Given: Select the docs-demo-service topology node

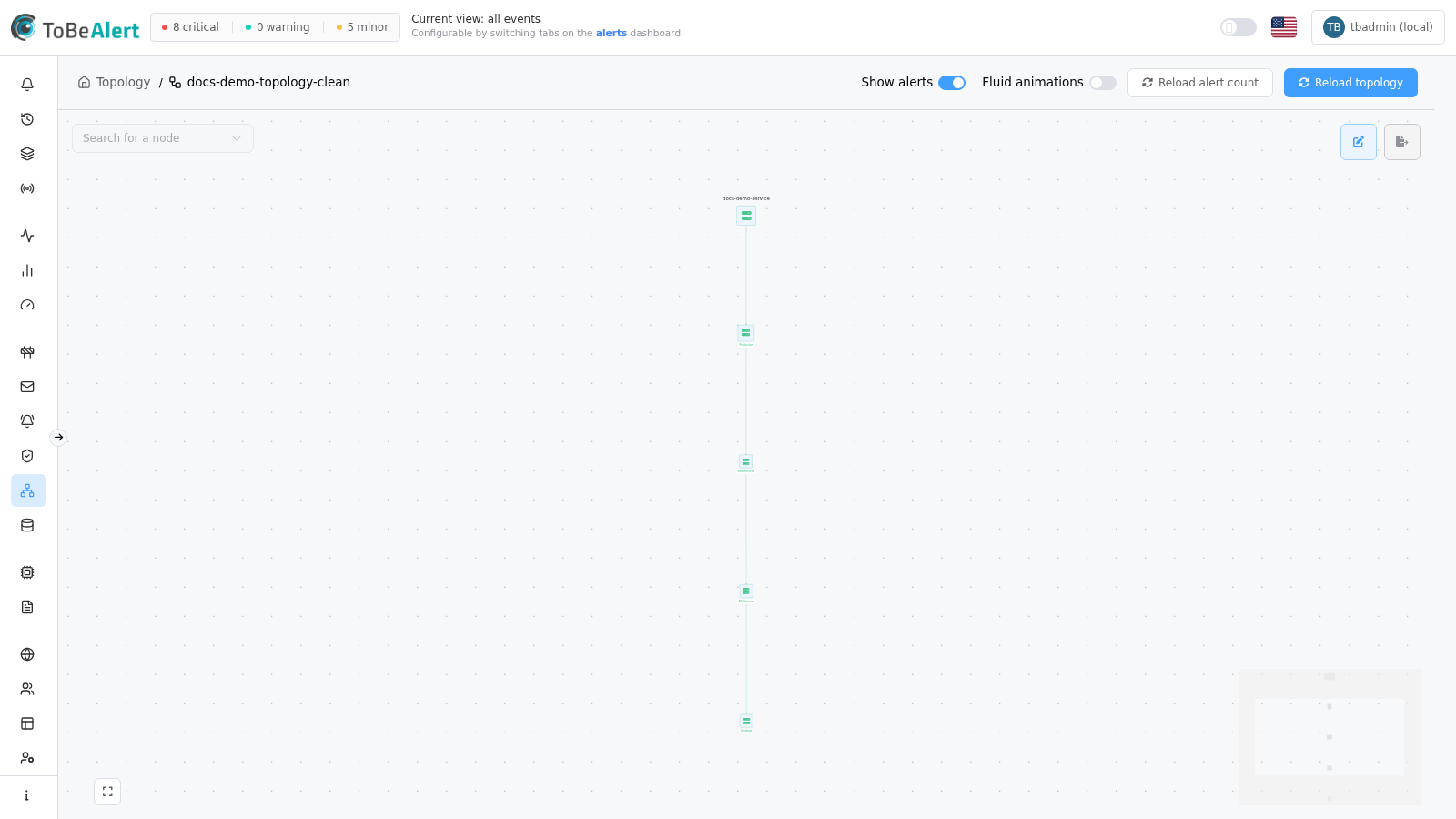Looking at the screenshot, I should (746, 216).
